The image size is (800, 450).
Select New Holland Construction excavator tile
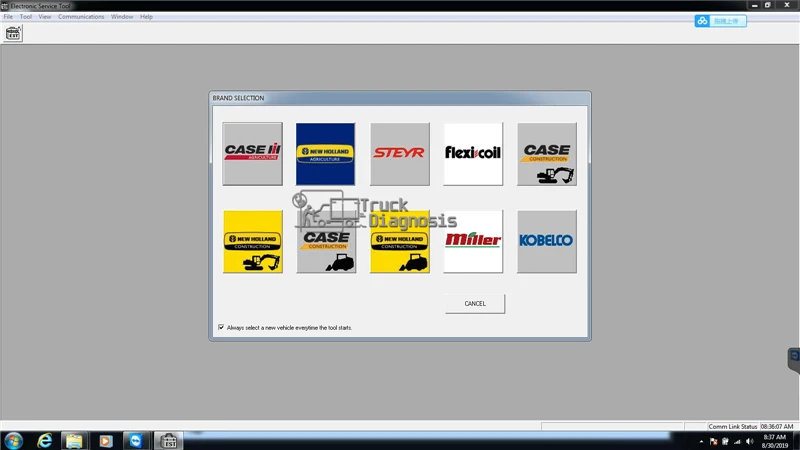253,241
